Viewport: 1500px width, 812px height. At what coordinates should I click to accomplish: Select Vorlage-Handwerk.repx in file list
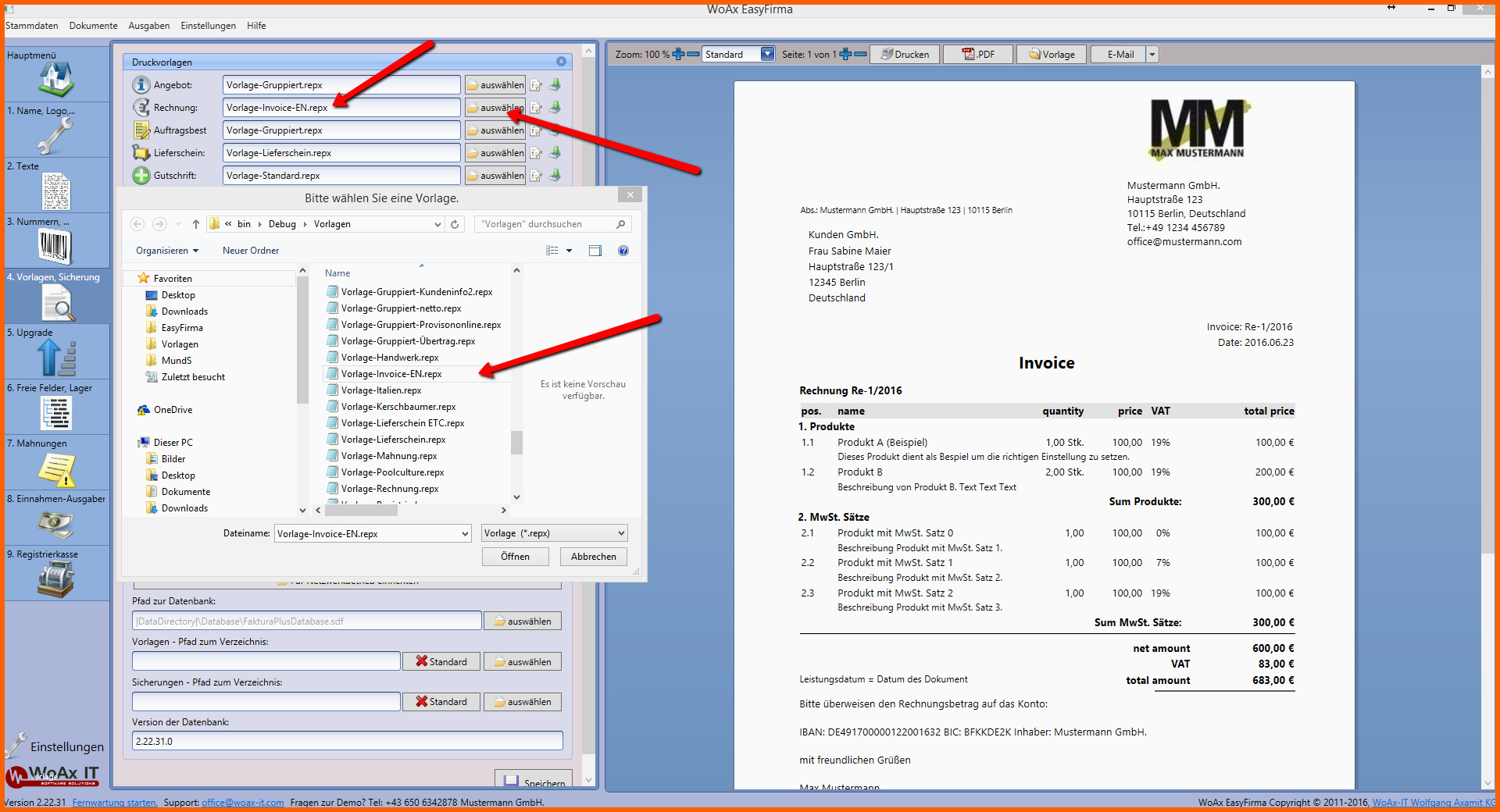tap(390, 358)
